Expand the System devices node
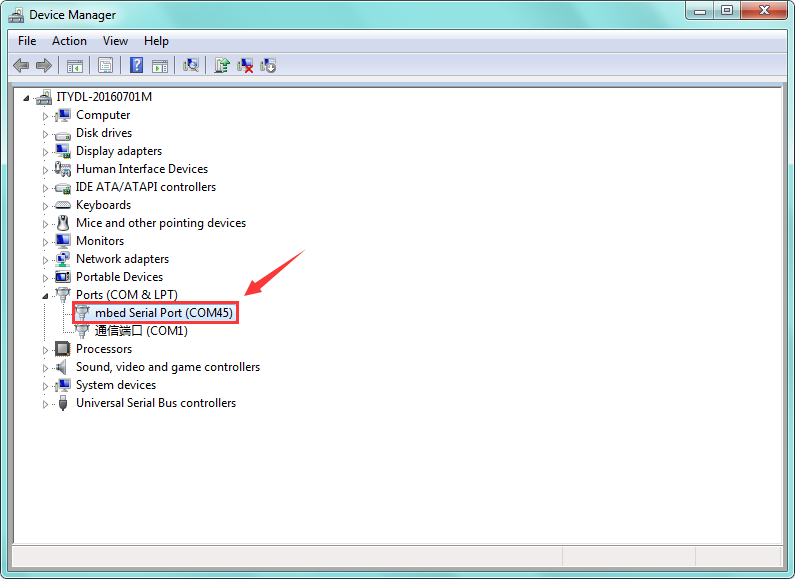Viewport: 795px width, 579px height. pyautogui.click(x=45, y=386)
